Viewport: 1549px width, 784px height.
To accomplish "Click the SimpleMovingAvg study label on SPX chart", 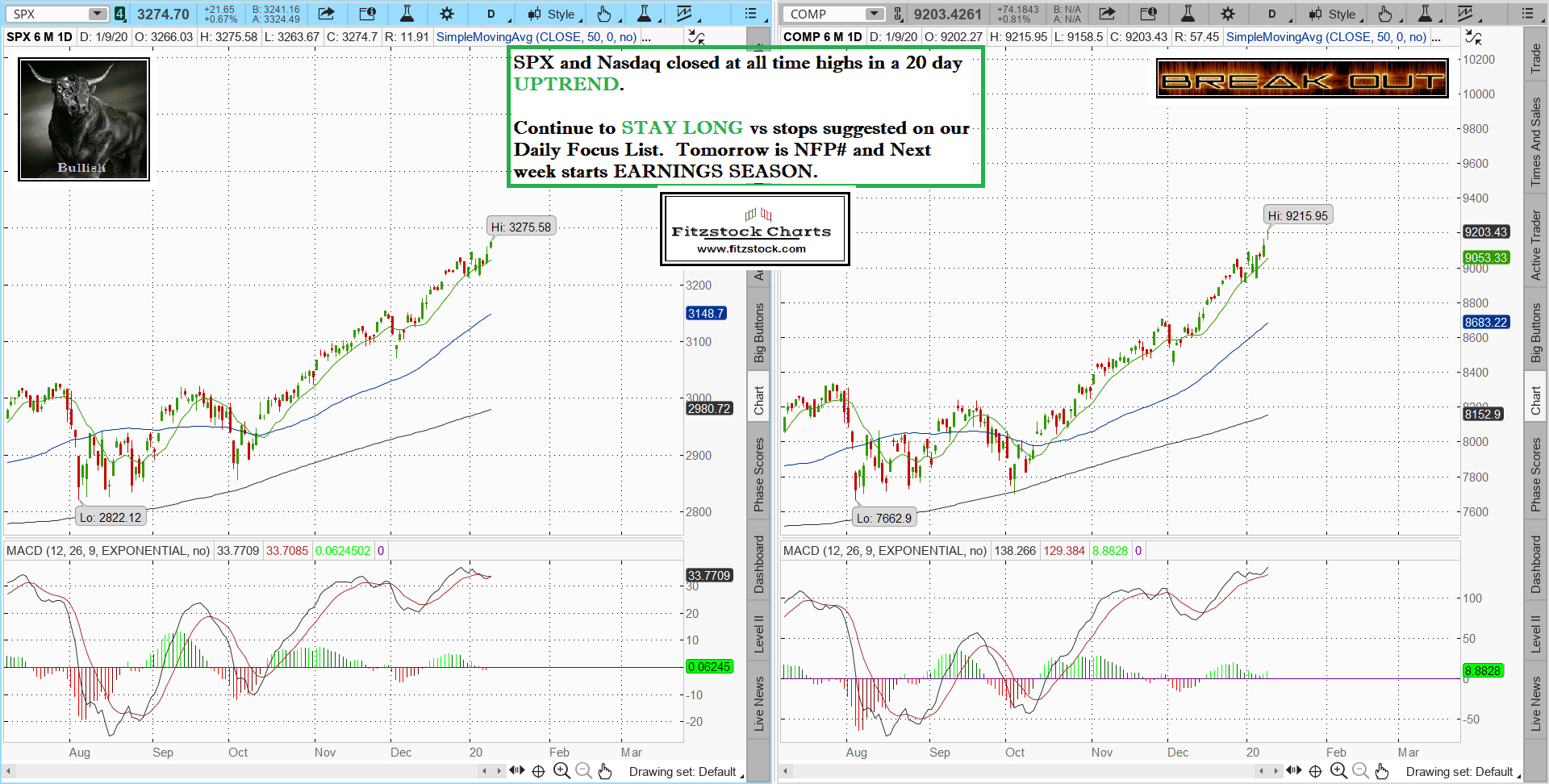I will coord(536,37).
